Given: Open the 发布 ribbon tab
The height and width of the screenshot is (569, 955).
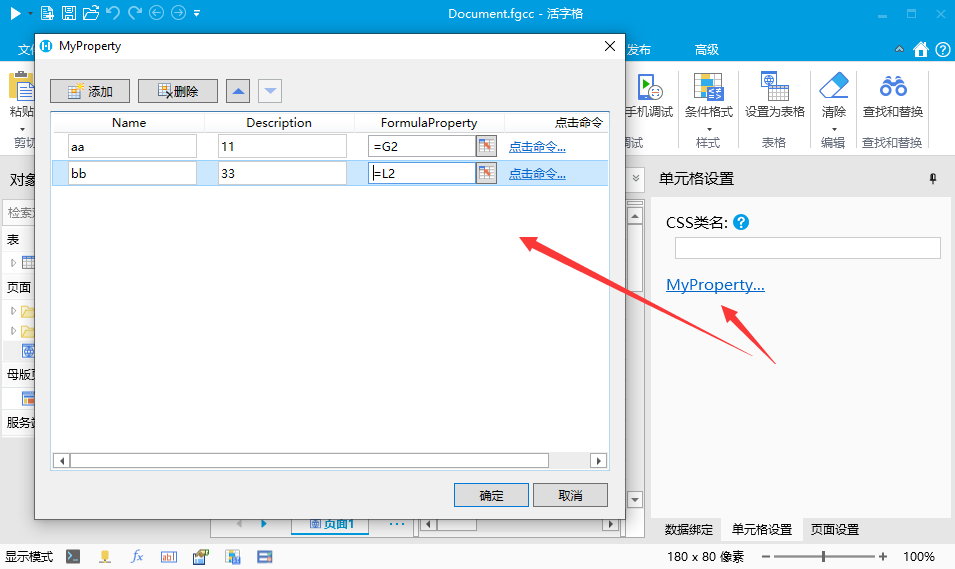Looking at the screenshot, I should pos(639,49).
